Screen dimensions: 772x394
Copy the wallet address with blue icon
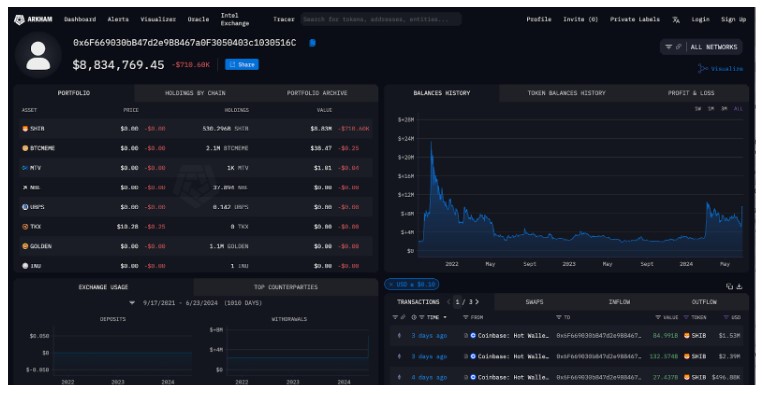pyautogui.click(x=312, y=43)
